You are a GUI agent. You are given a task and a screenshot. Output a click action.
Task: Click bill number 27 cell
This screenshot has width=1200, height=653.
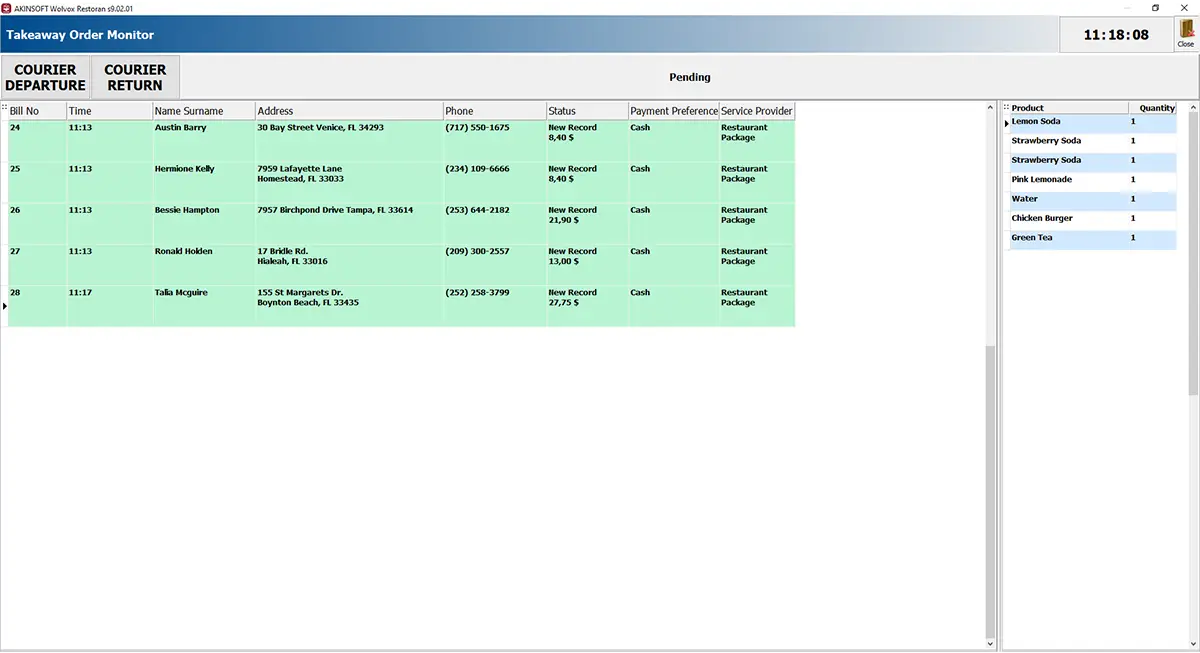tap(37, 265)
